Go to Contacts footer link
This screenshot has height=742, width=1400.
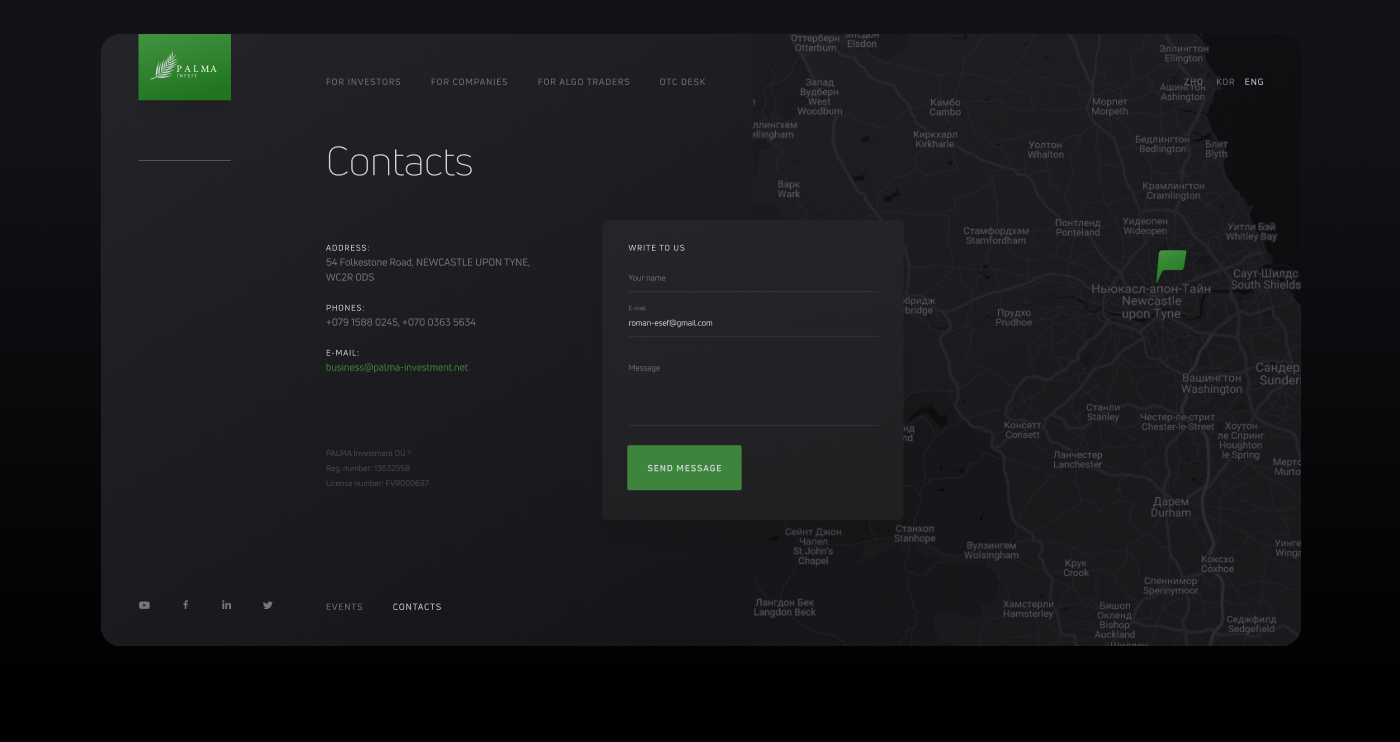417,607
